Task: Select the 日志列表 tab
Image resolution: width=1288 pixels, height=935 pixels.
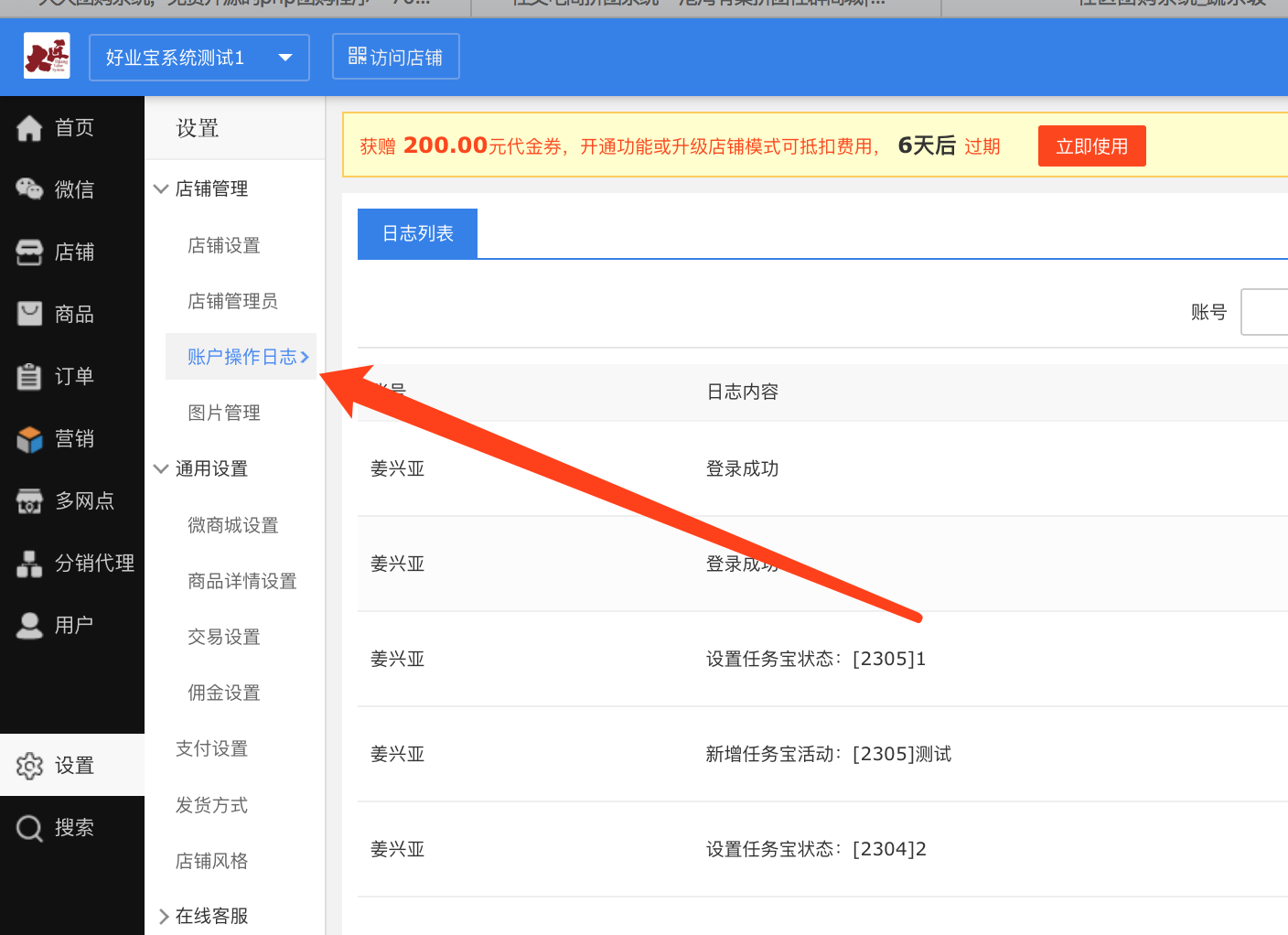Action: pyautogui.click(x=417, y=233)
